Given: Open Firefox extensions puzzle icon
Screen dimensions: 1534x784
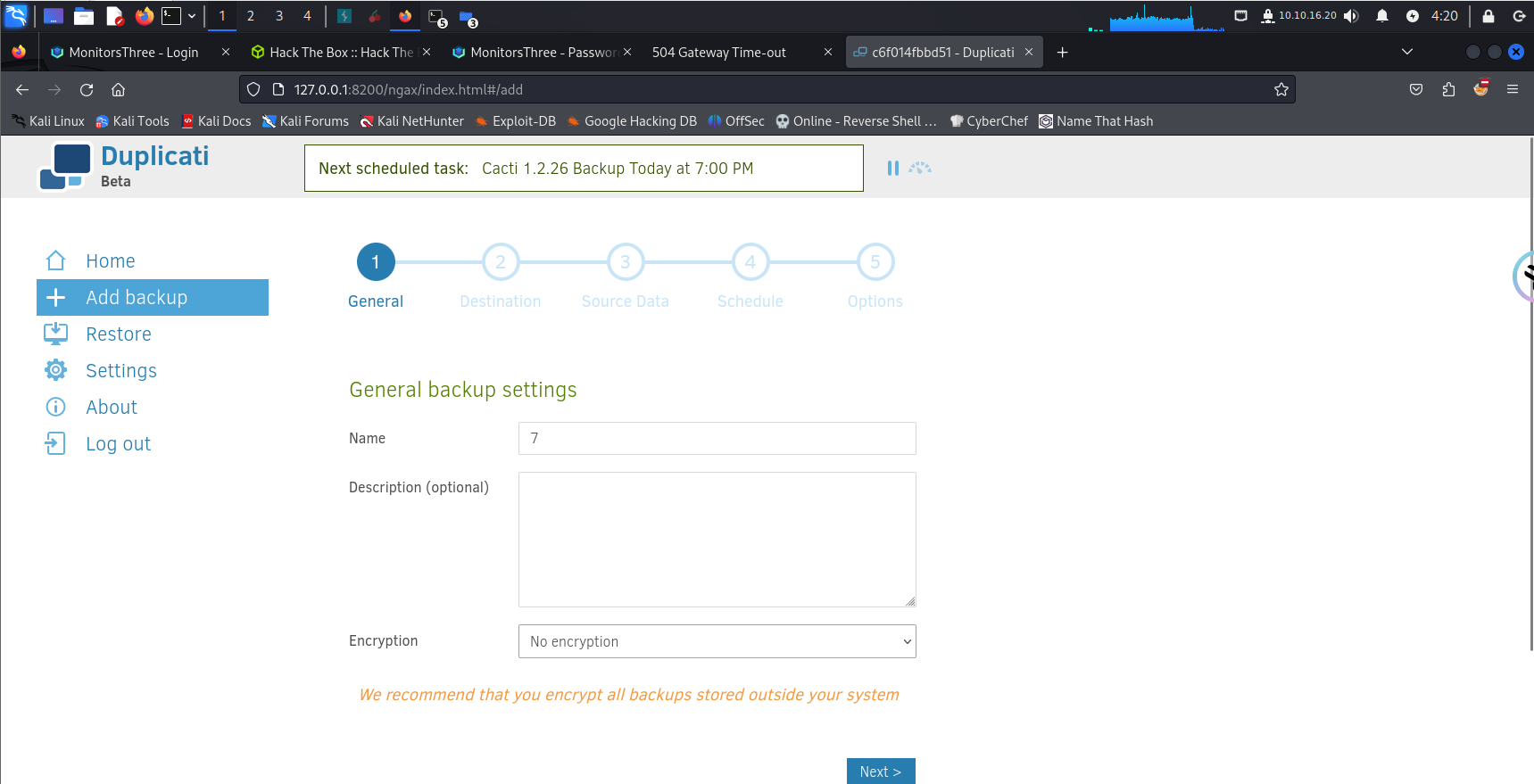Looking at the screenshot, I should click(x=1448, y=89).
